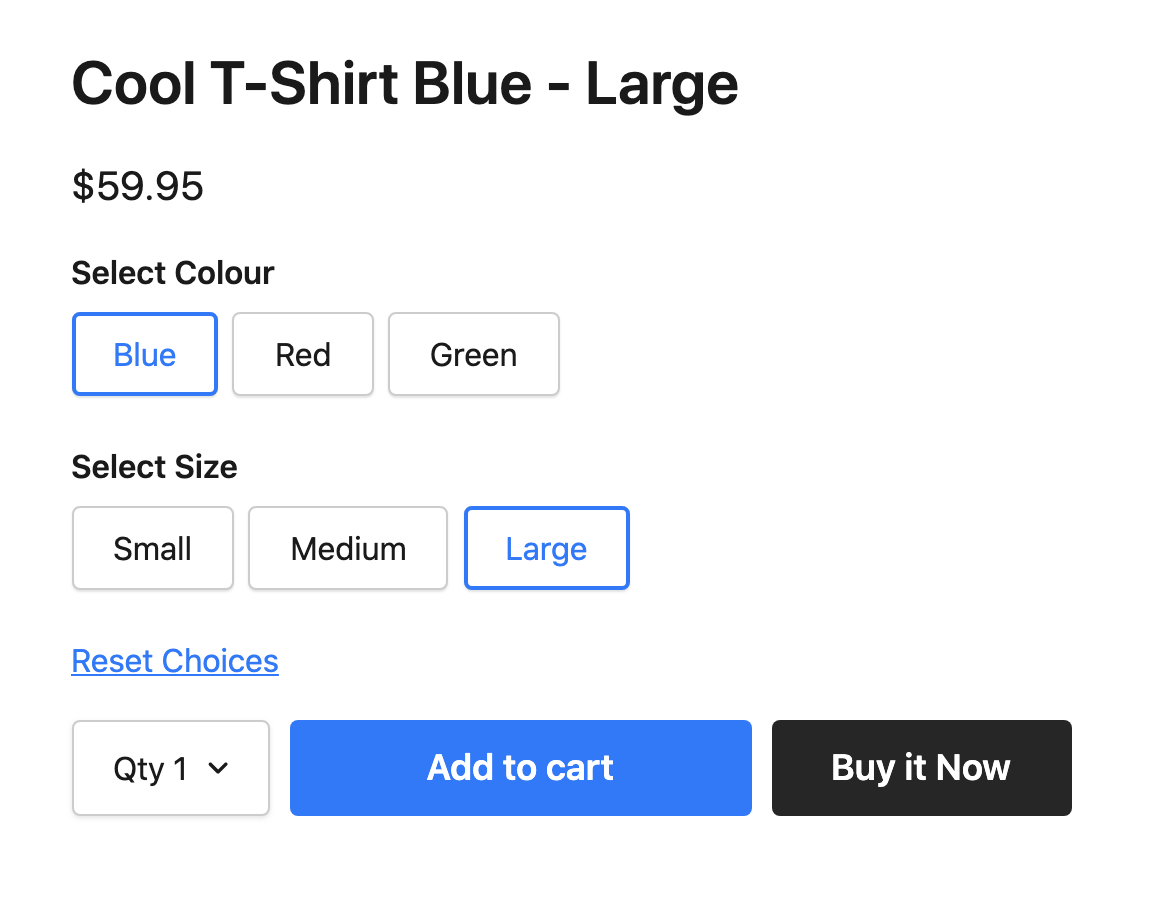
Task: Choose the Medium size
Action: tap(347, 548)
